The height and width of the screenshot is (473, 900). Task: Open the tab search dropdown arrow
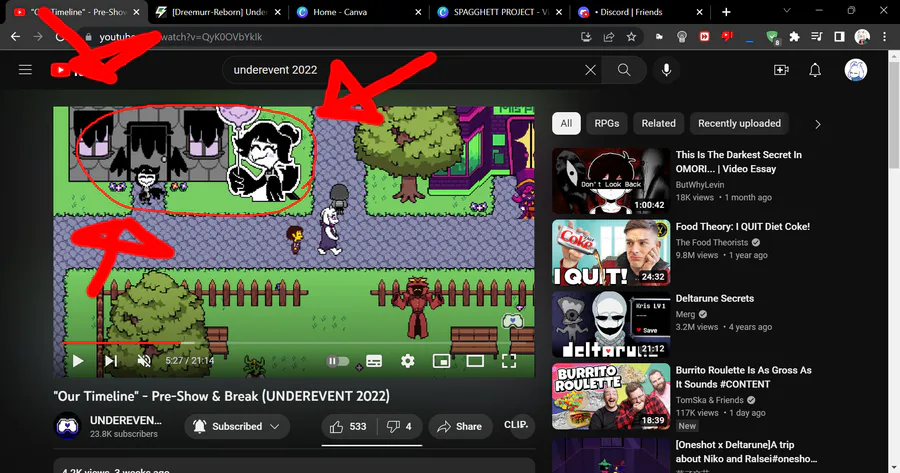point(787,11)
